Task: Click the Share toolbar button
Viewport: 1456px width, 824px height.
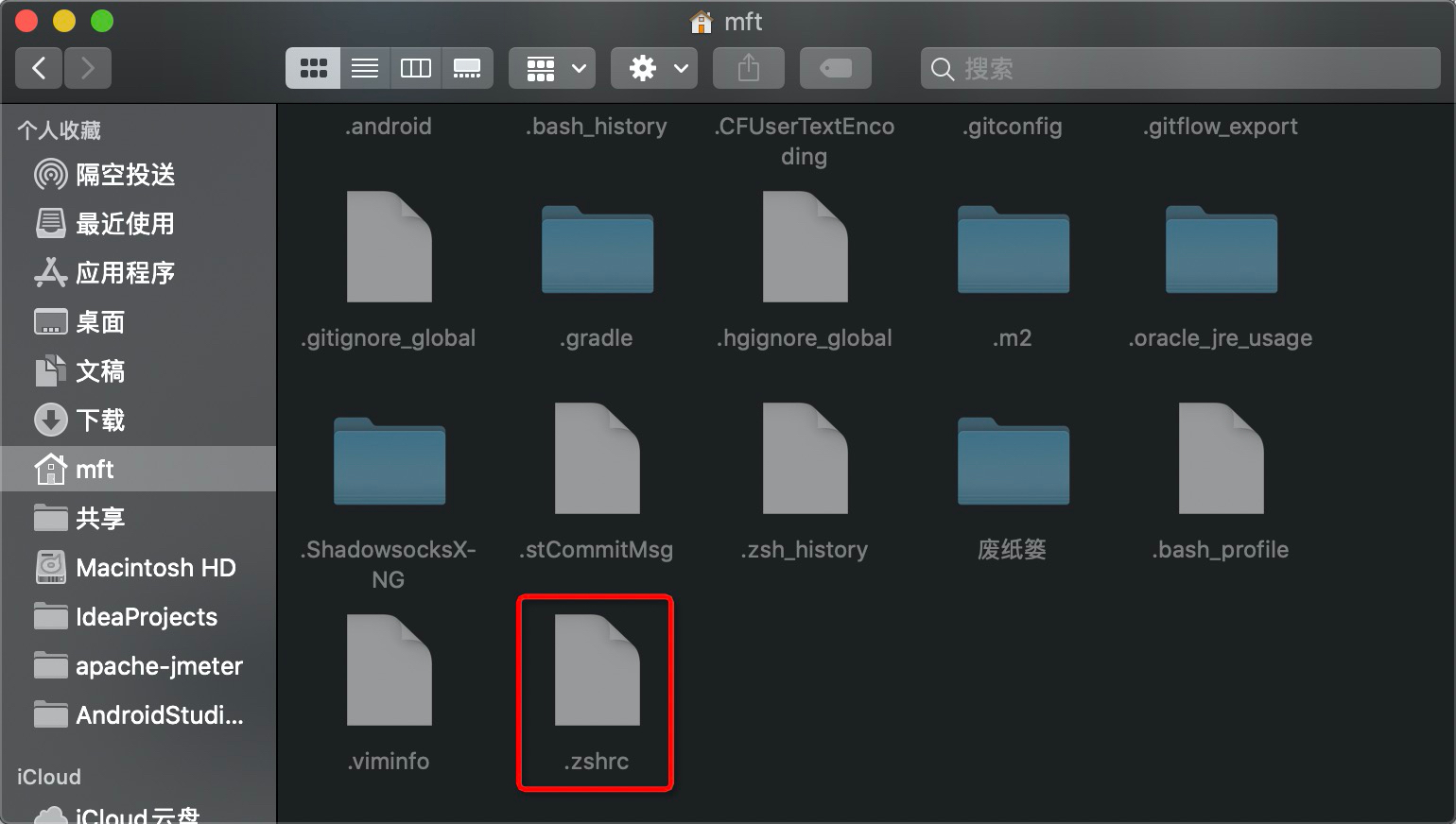Action: 749,68
